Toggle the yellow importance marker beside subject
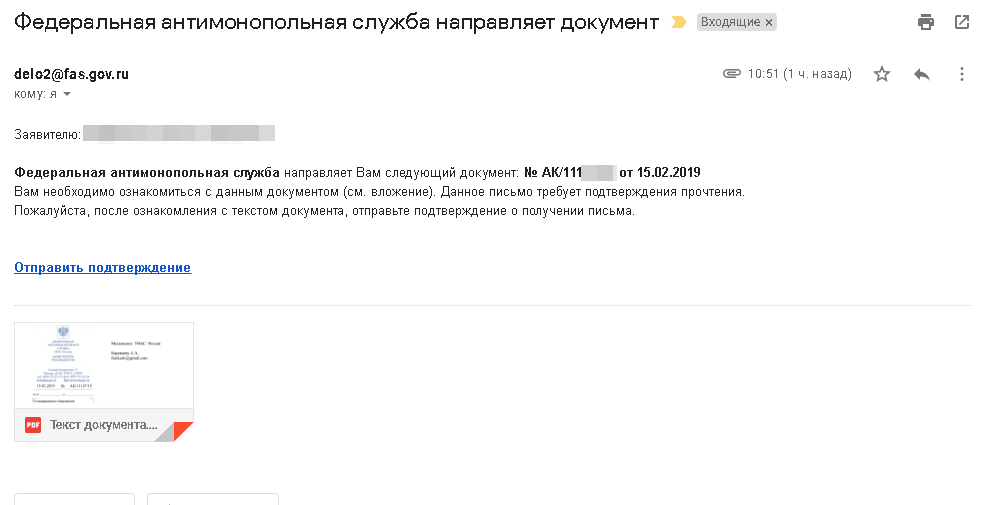 click(679, 22)
